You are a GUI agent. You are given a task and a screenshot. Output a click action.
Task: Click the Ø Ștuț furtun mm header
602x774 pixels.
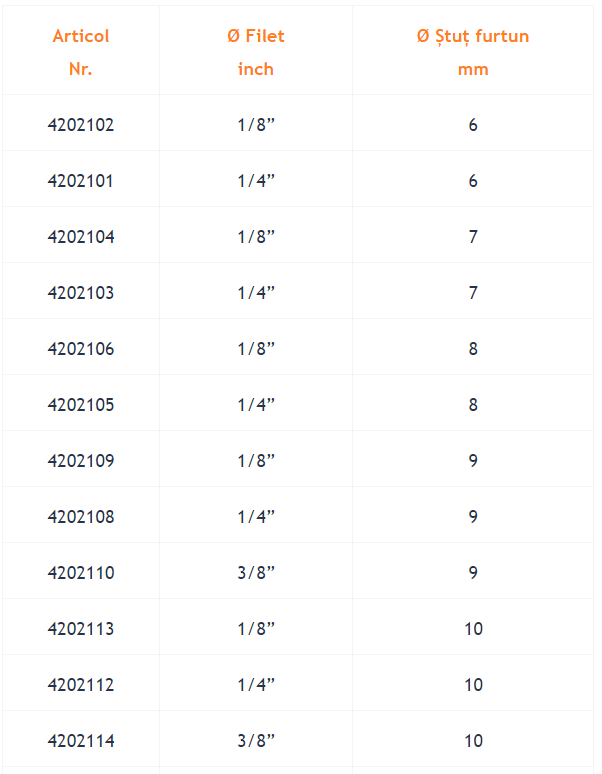(473, 52)
